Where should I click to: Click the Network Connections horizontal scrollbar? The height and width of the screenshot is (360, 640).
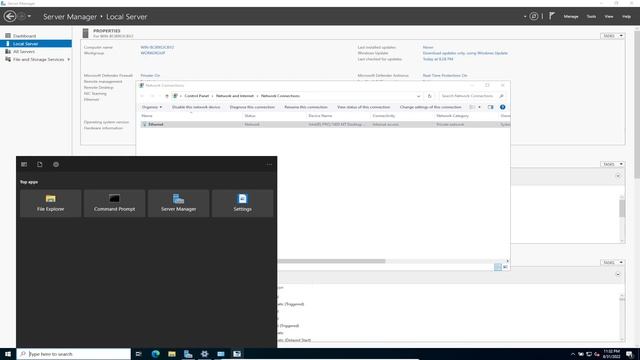point(331,261)
